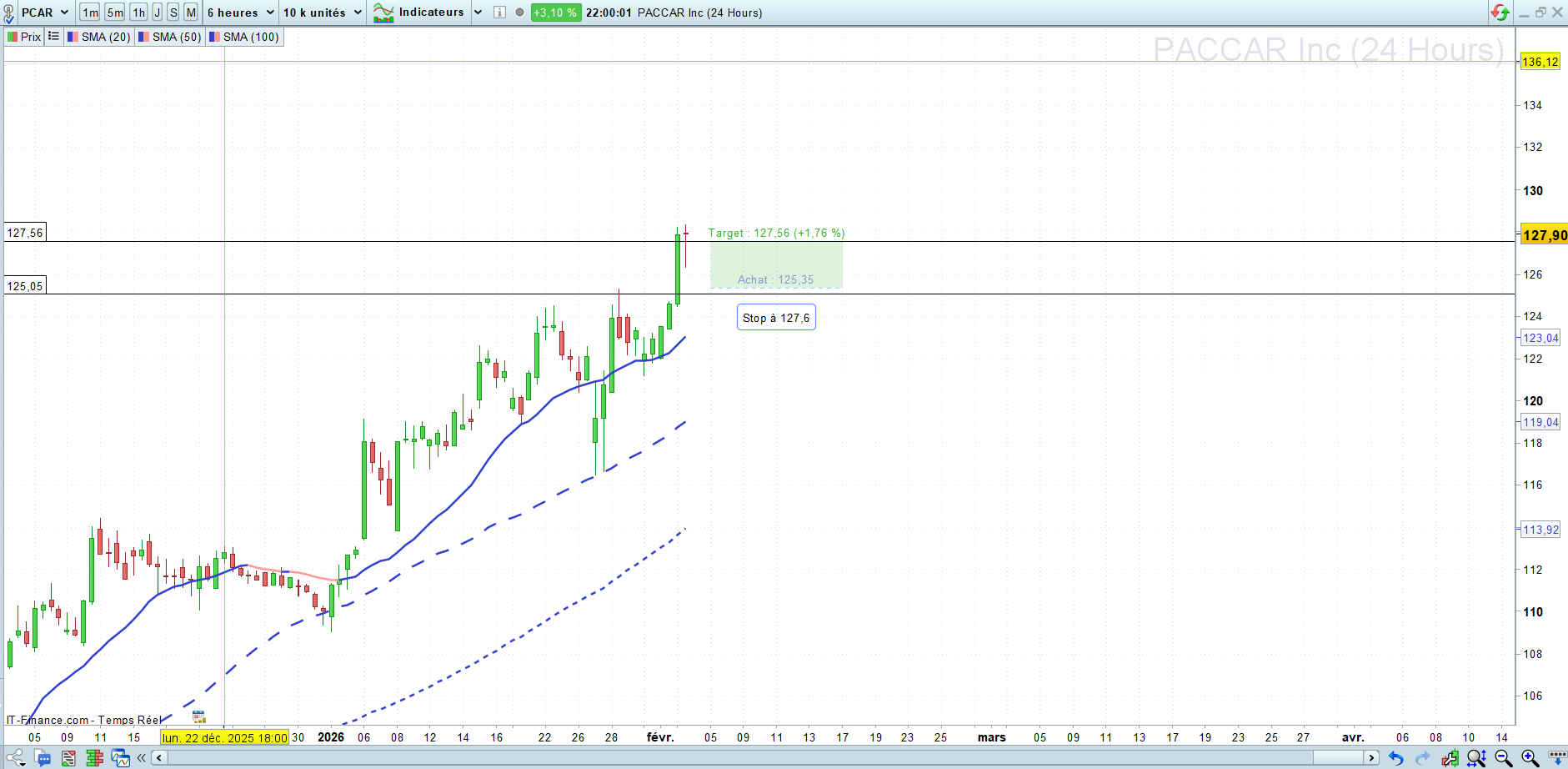Expand the arrow next to Indicateurs
This screenshot has height=769, width=1568.
(x=478, y=13)
